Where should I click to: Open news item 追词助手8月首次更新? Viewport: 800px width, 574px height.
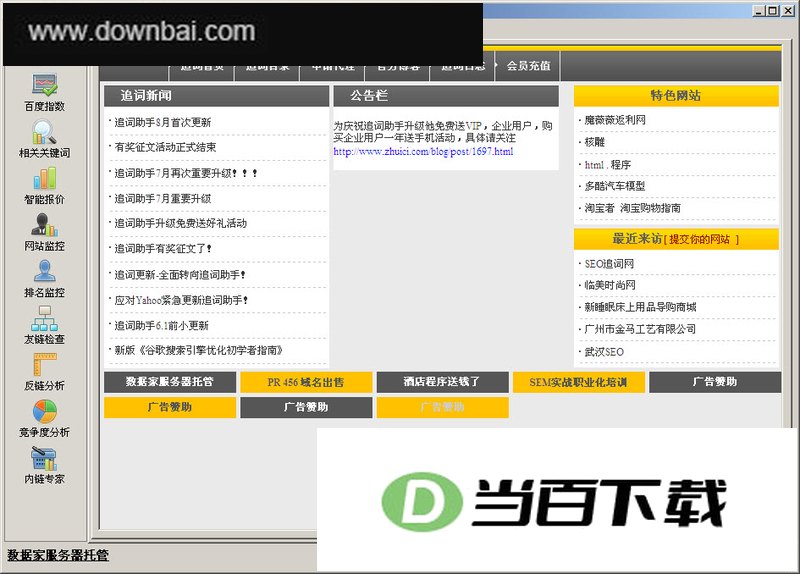162,122
